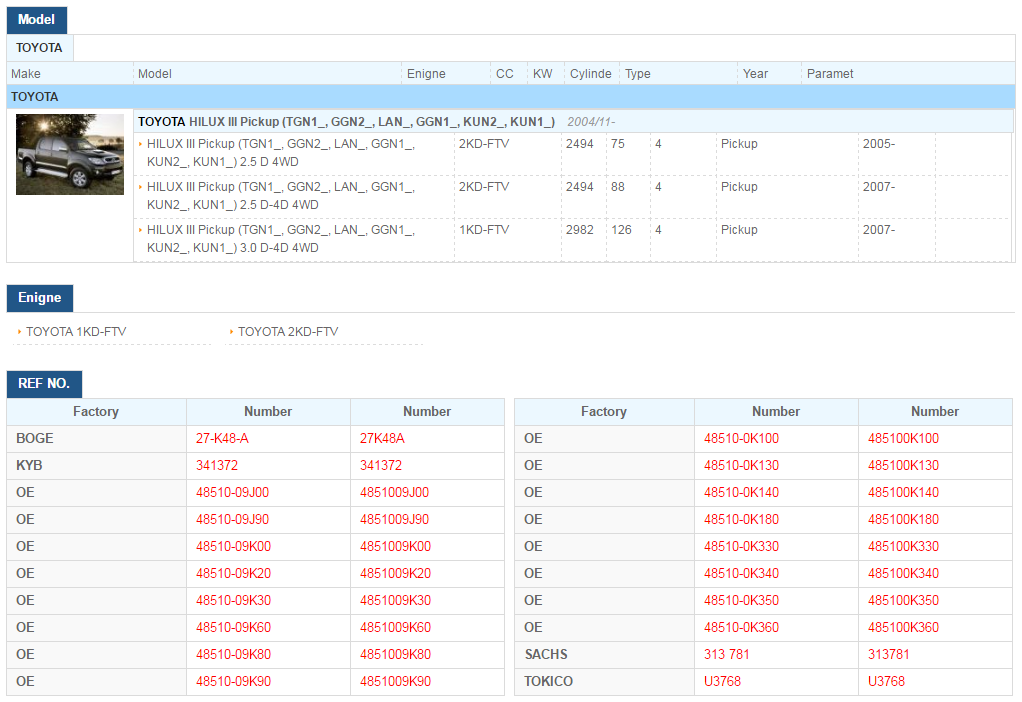
Task: Open the HILUX III Pickup 3.0 D-4D 4WD model
Action: (x=281, y=239)
